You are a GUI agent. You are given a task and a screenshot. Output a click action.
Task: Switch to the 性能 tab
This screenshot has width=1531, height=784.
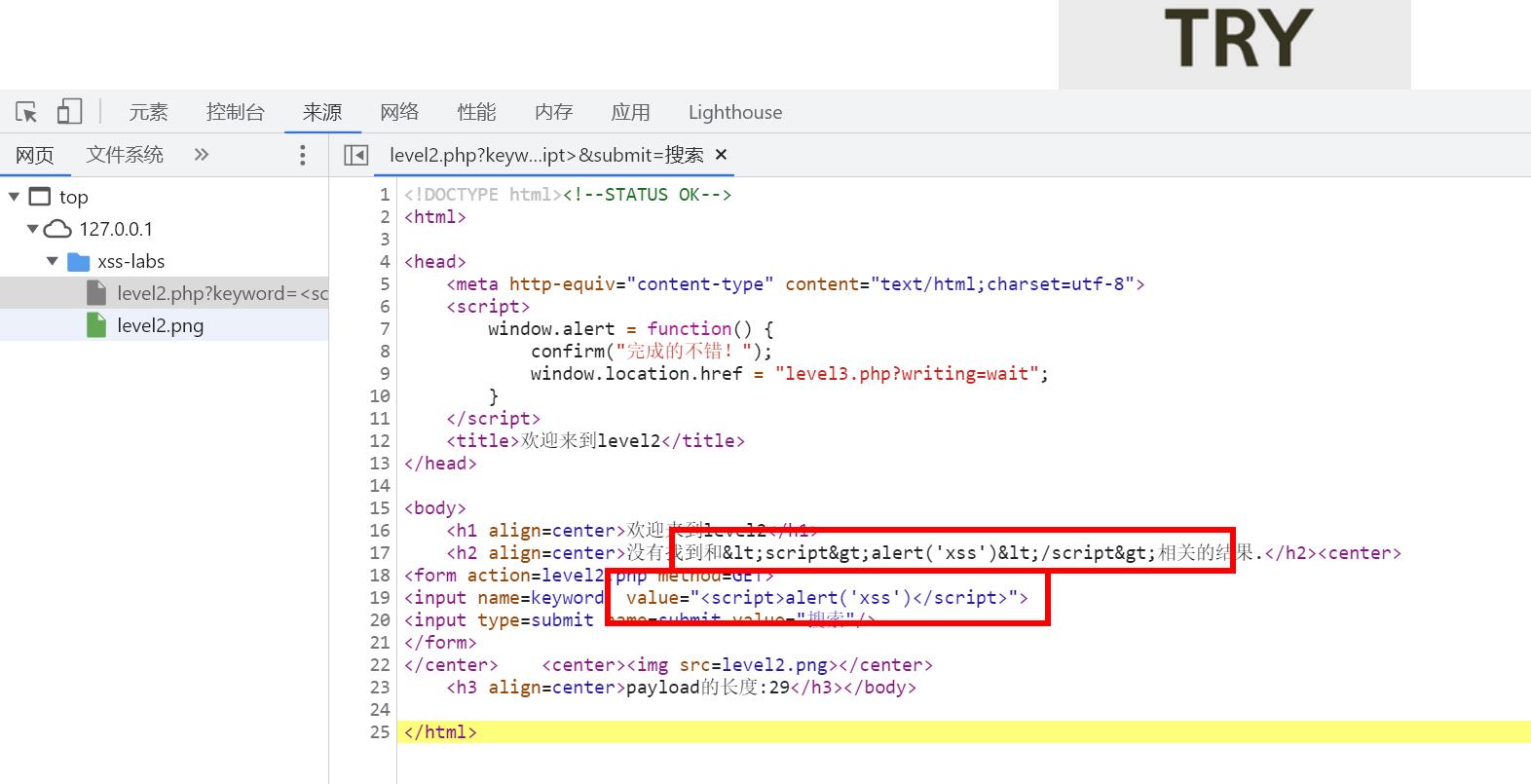click(x=476, y=112)
